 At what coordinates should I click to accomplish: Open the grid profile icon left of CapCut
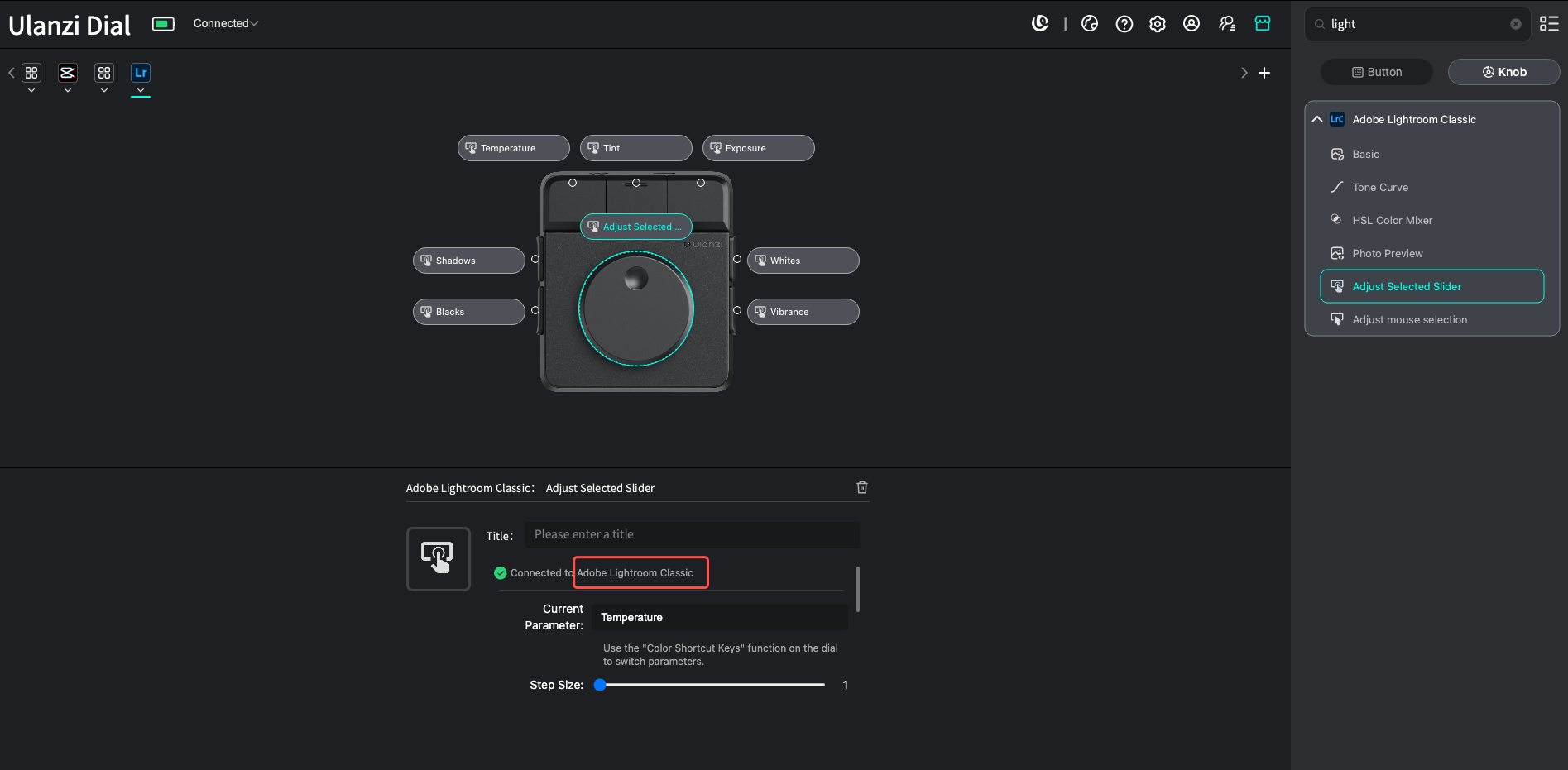point(31,73)
